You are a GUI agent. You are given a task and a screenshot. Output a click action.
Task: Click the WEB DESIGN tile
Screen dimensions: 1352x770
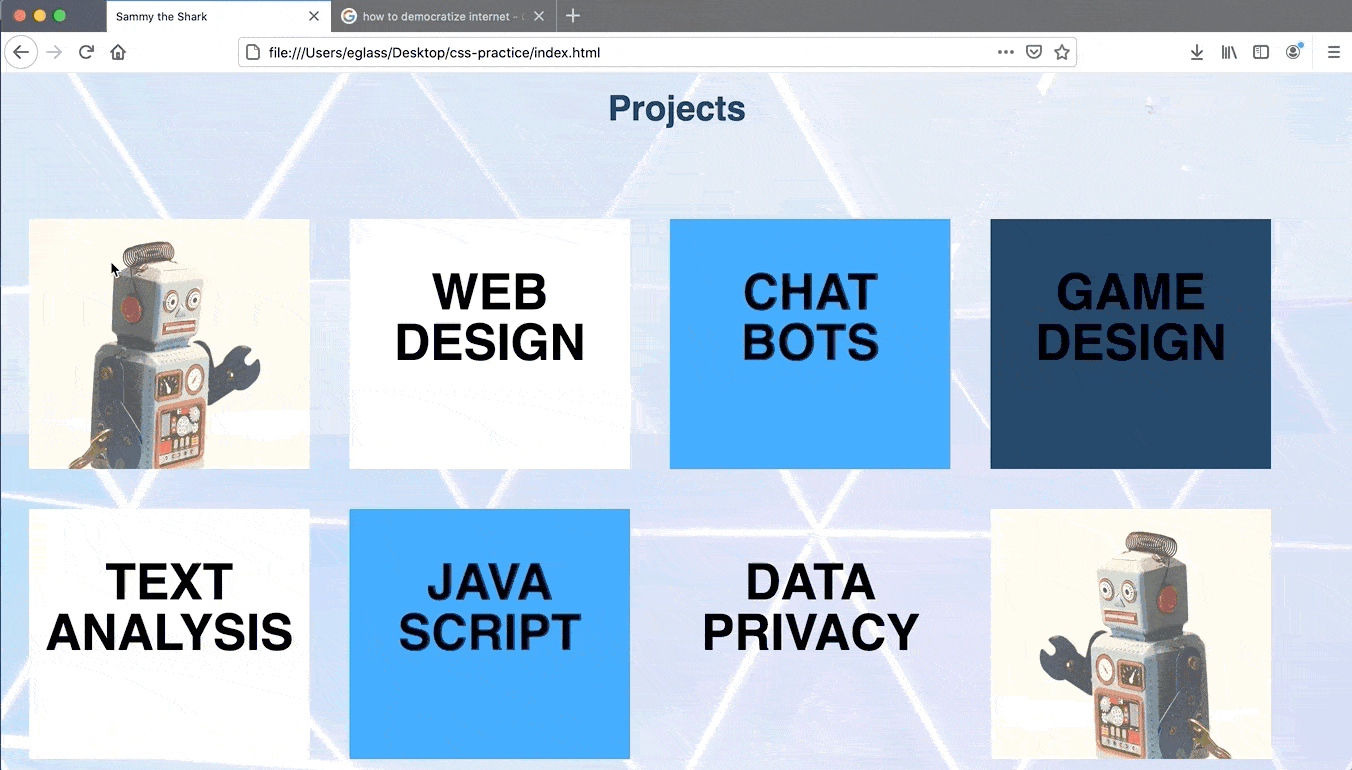click(x=490, y=344)
